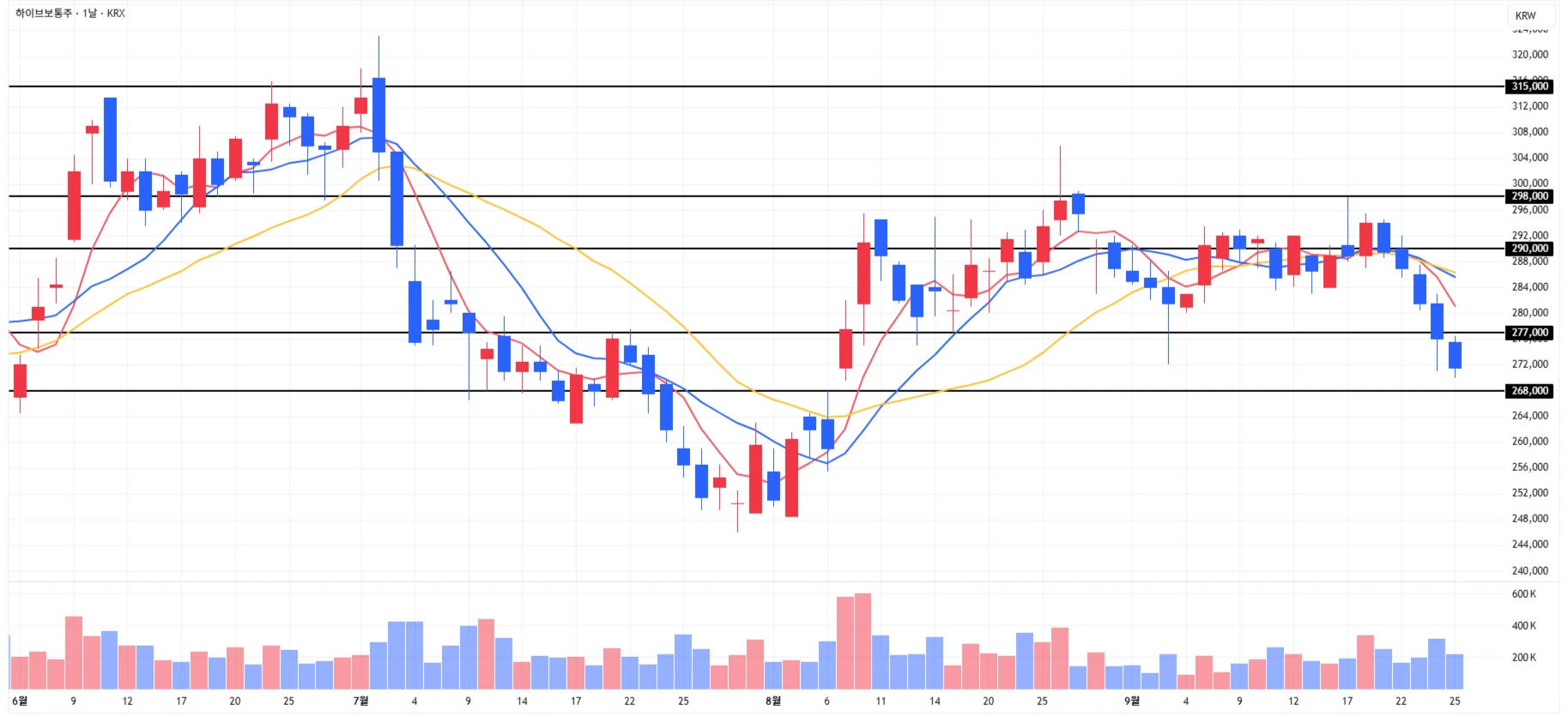Select the 277,000 horizontal line price tag

(1529, 333)
